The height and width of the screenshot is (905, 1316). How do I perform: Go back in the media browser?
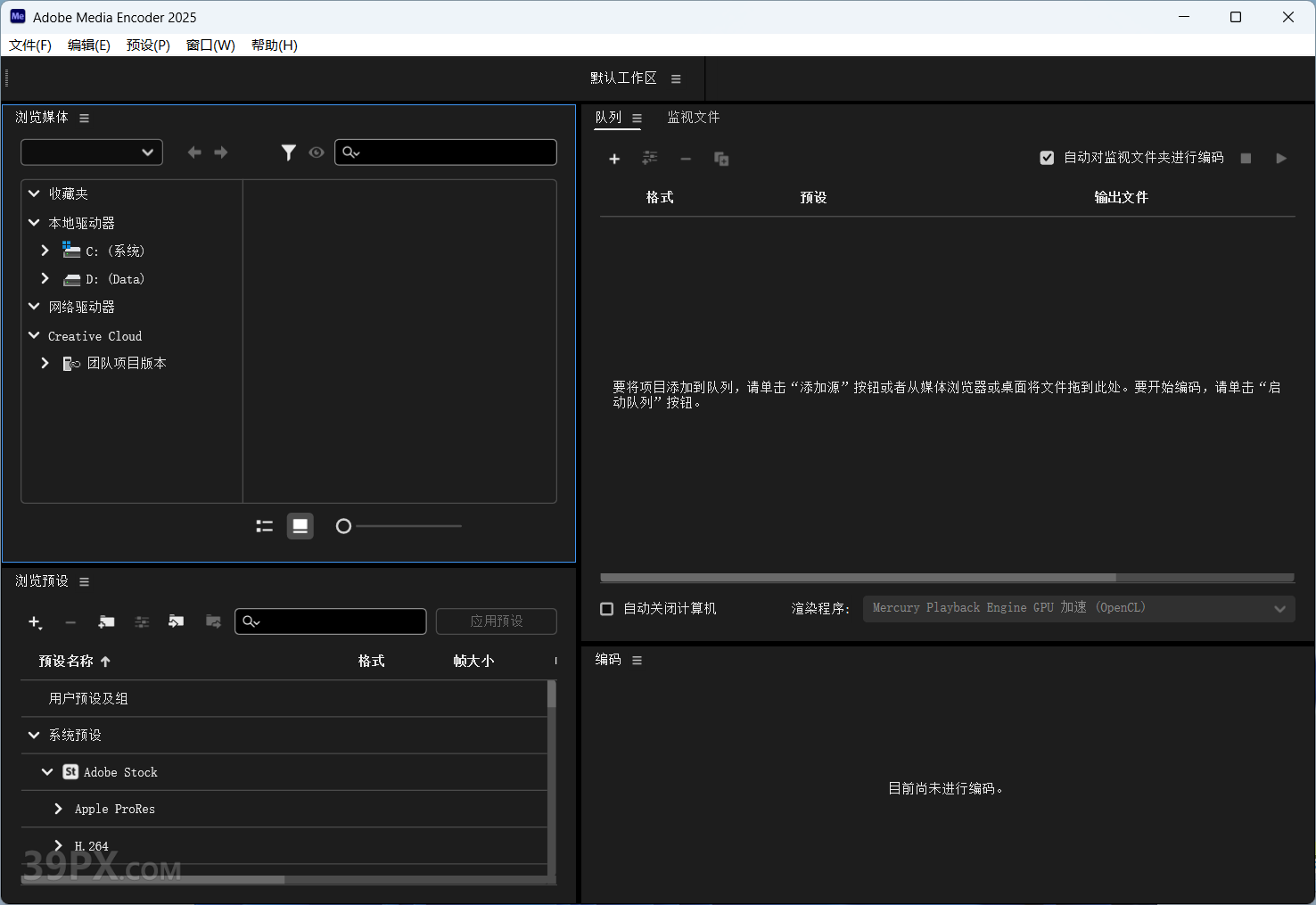point(194,152)
